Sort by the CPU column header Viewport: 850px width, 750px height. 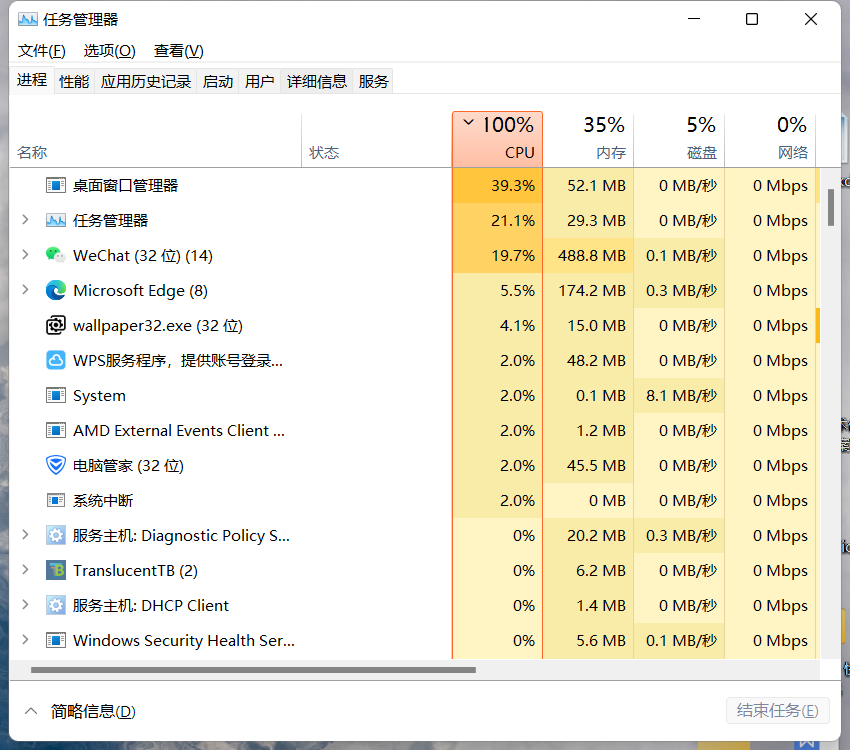[498, 139]
